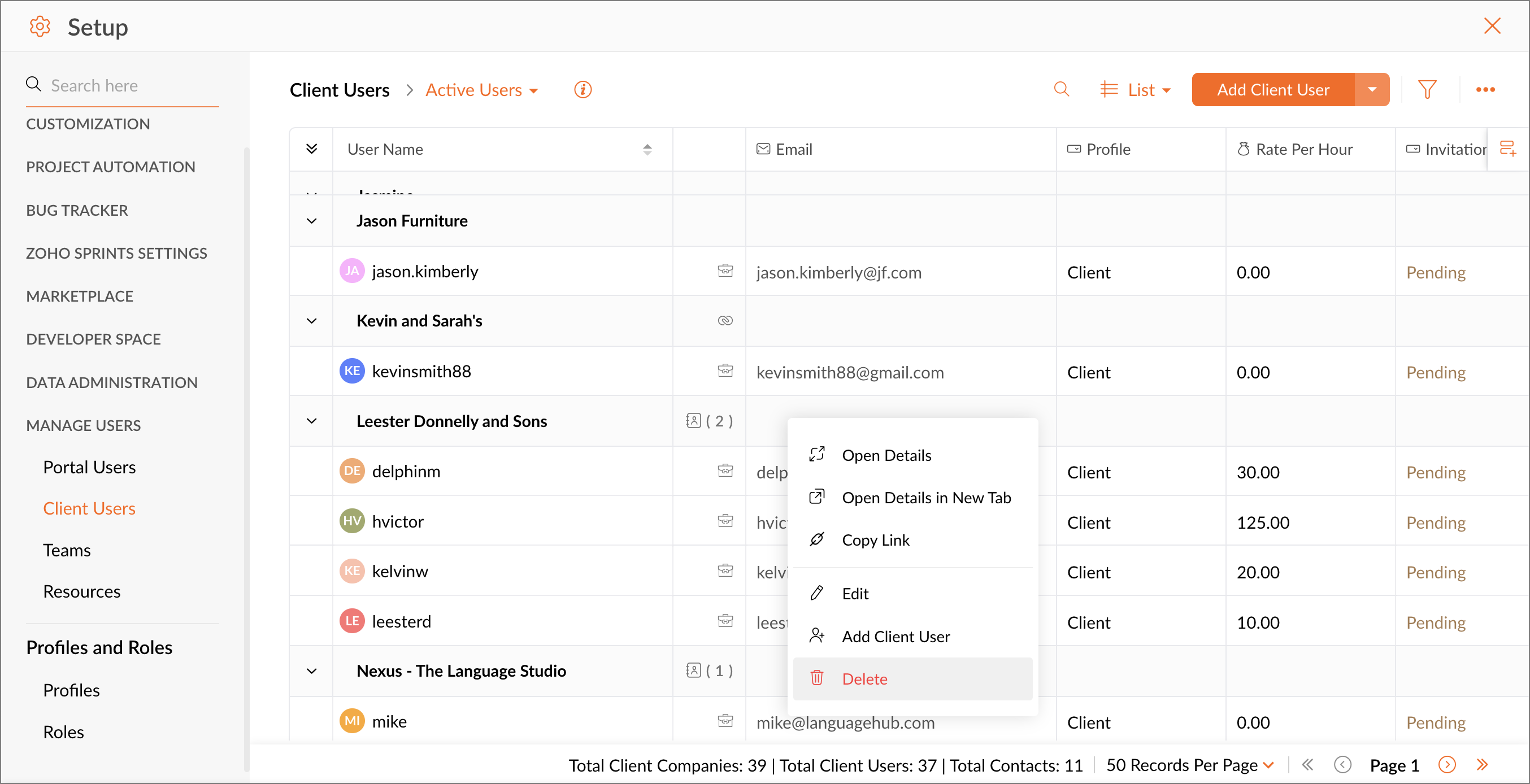Jump to last page double arrow
Screen dimensions: 1530x784
(x=1483, y=765)
